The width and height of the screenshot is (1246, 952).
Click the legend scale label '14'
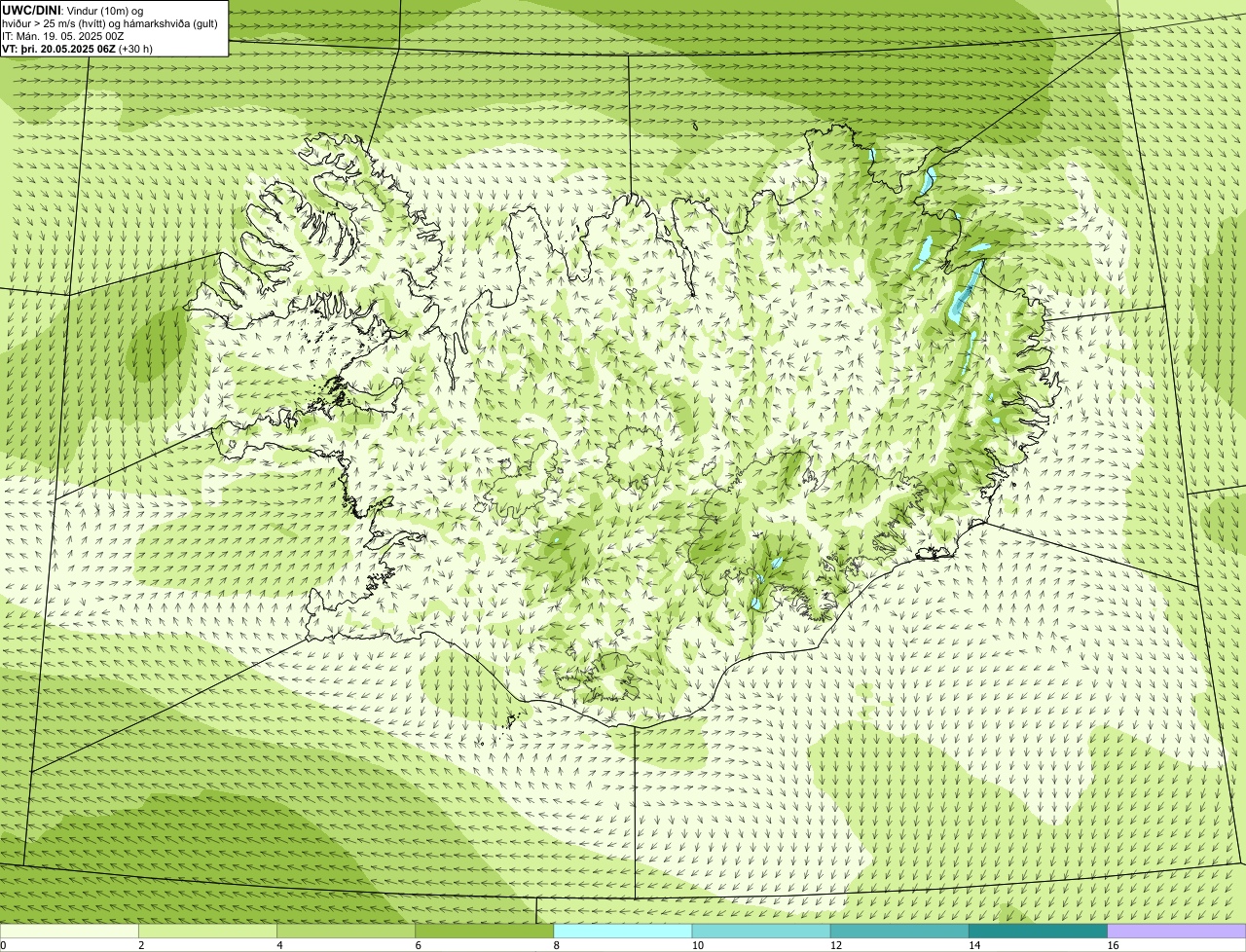pos(974,945)
